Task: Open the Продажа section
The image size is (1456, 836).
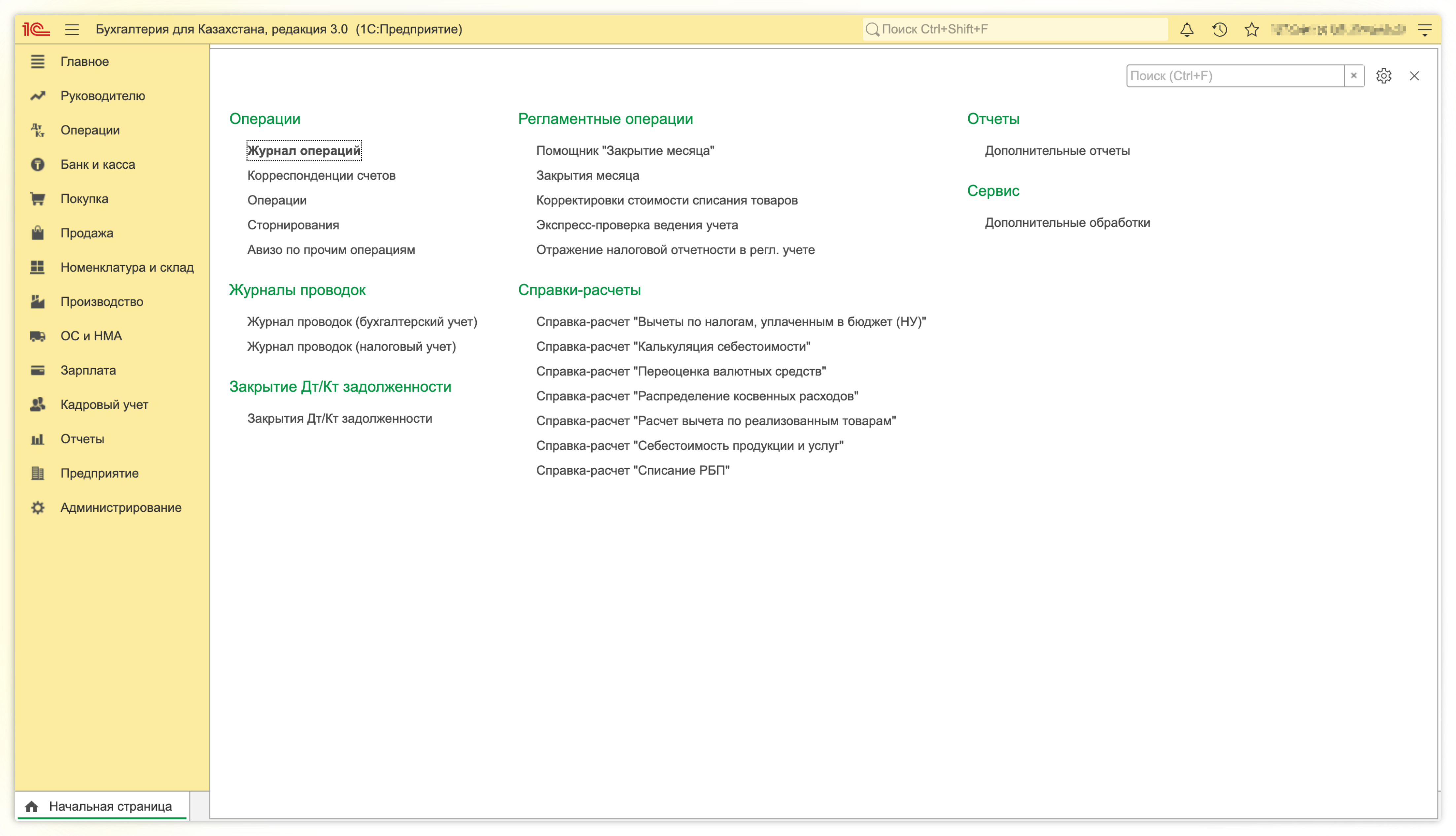Action: [87, 233]
